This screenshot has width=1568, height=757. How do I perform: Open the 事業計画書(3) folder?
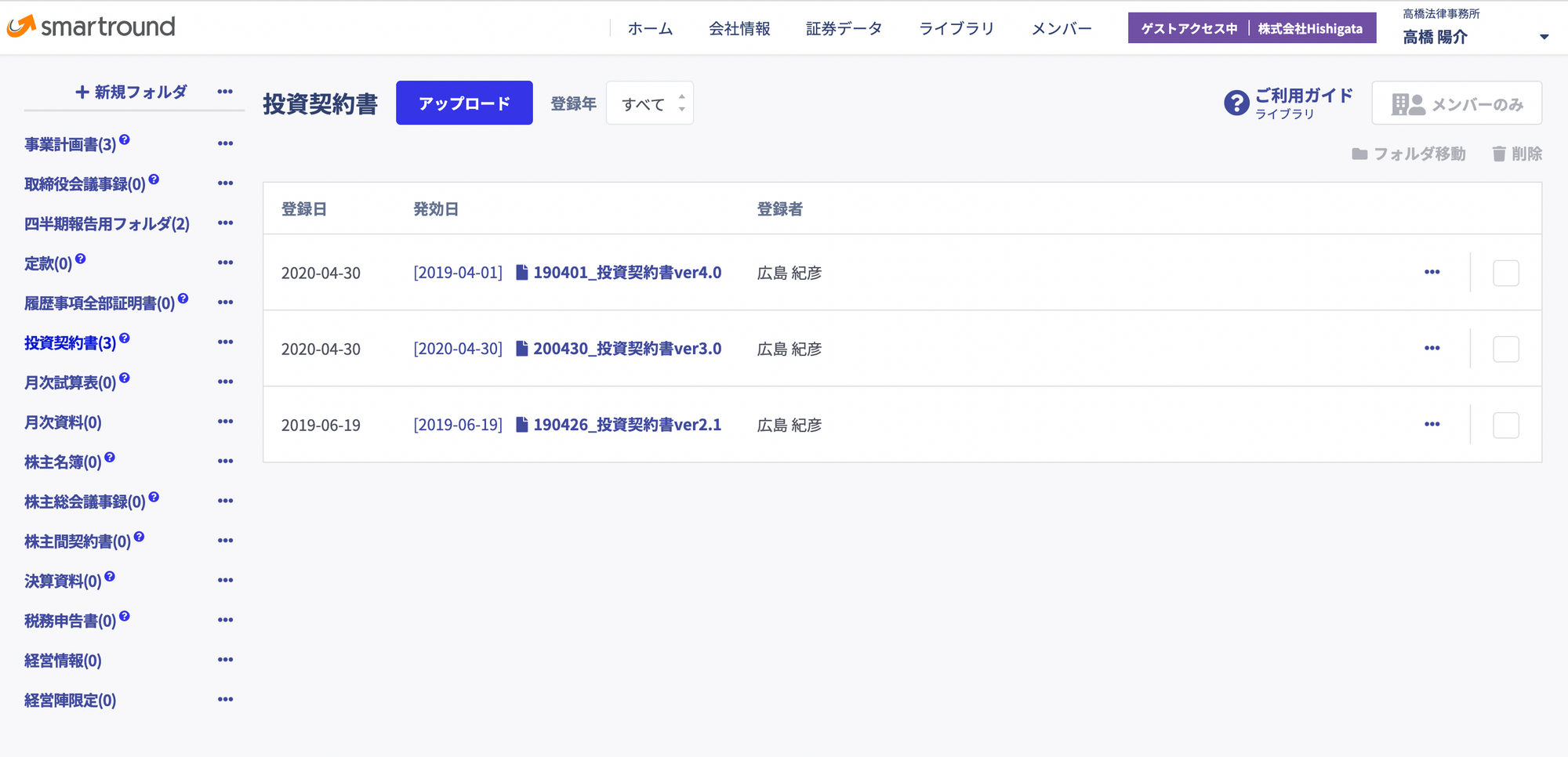click(x=71, y=144)
